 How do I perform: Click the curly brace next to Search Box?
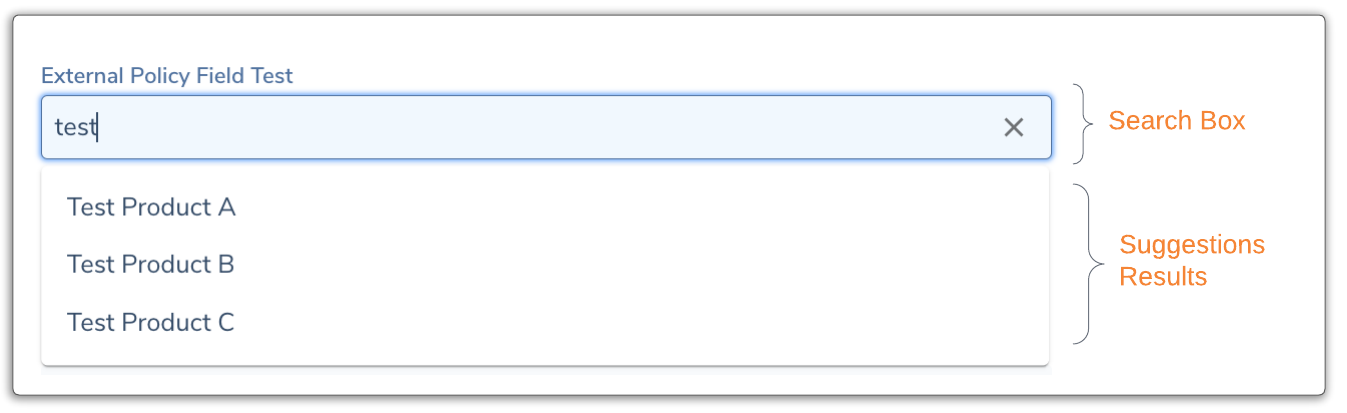click(x=1083, y=124)
